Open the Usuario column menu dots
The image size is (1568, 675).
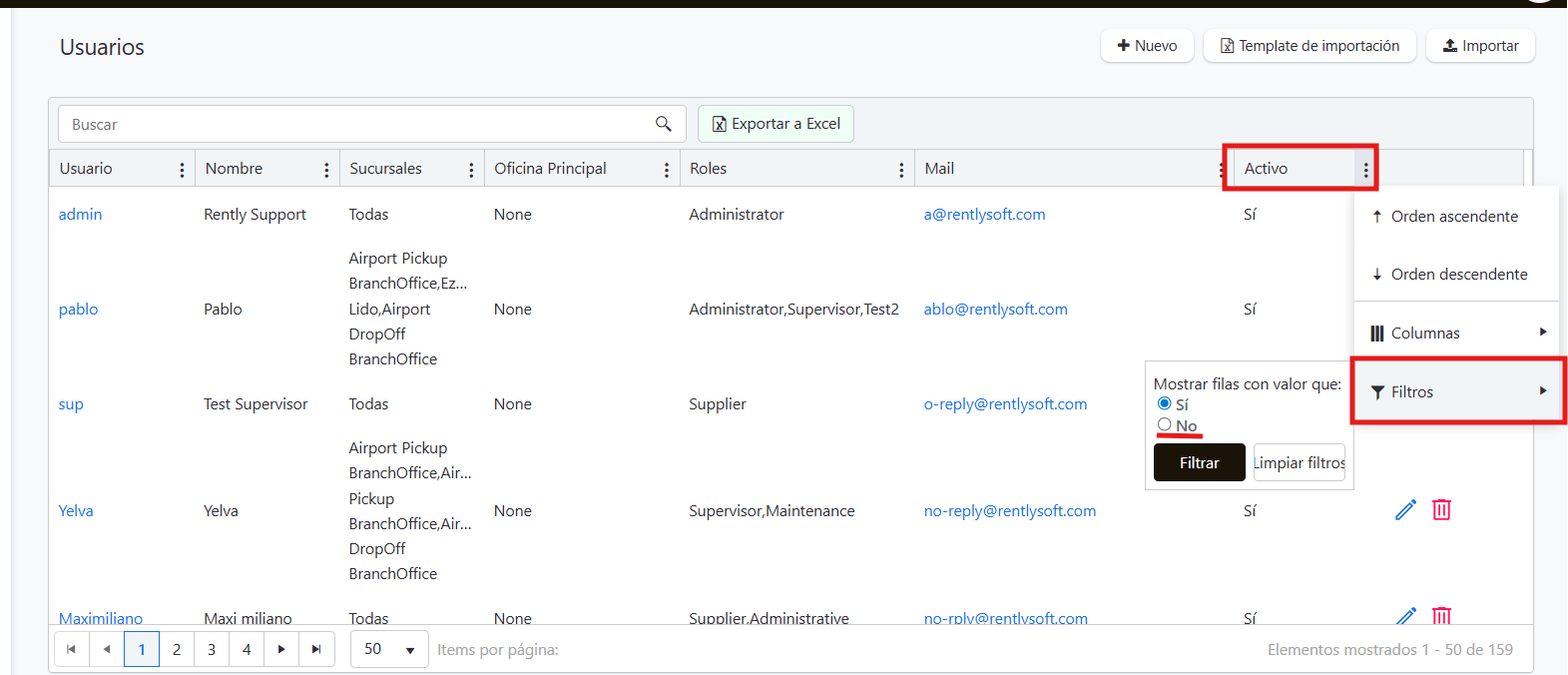[182, 170]
